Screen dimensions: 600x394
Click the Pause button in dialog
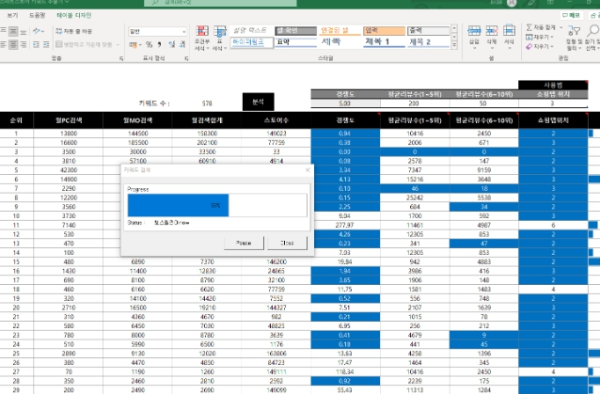(244, 243)
